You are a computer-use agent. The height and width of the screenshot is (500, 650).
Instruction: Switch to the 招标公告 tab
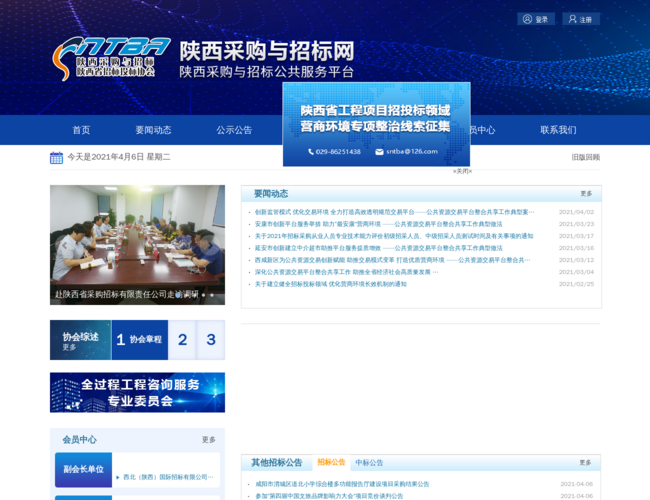point(331,462)
